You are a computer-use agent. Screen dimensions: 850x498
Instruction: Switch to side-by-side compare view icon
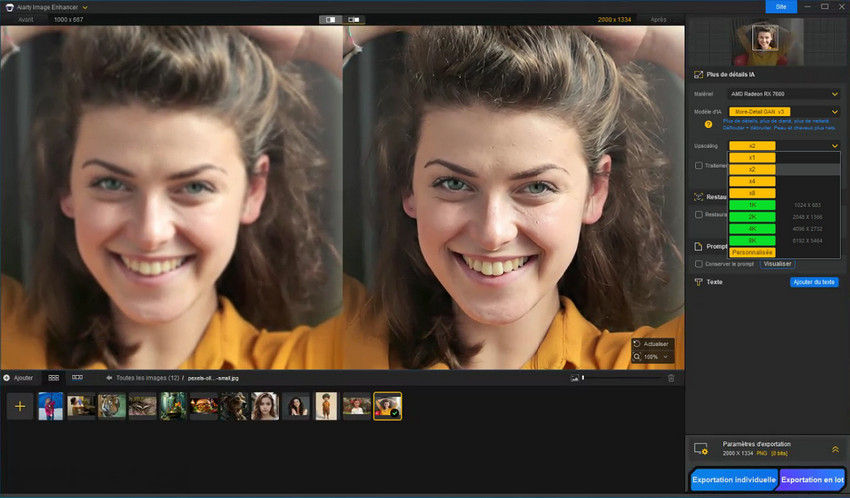354,19
